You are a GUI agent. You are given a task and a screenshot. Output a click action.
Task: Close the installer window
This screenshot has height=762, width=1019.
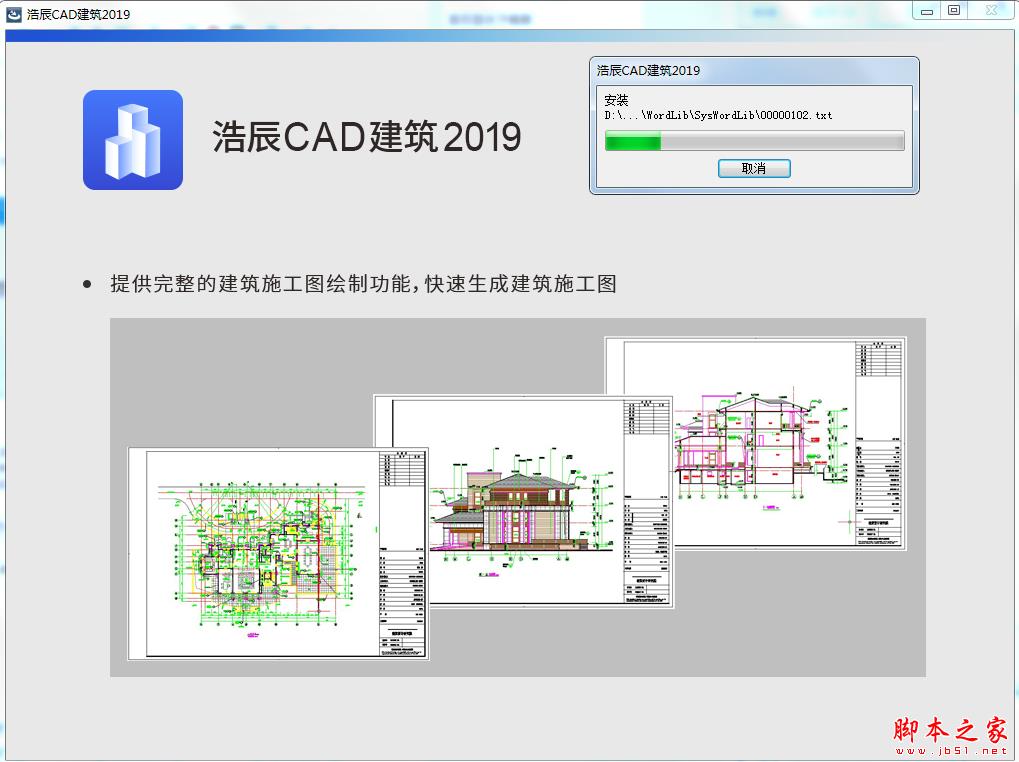pos(991,10)
